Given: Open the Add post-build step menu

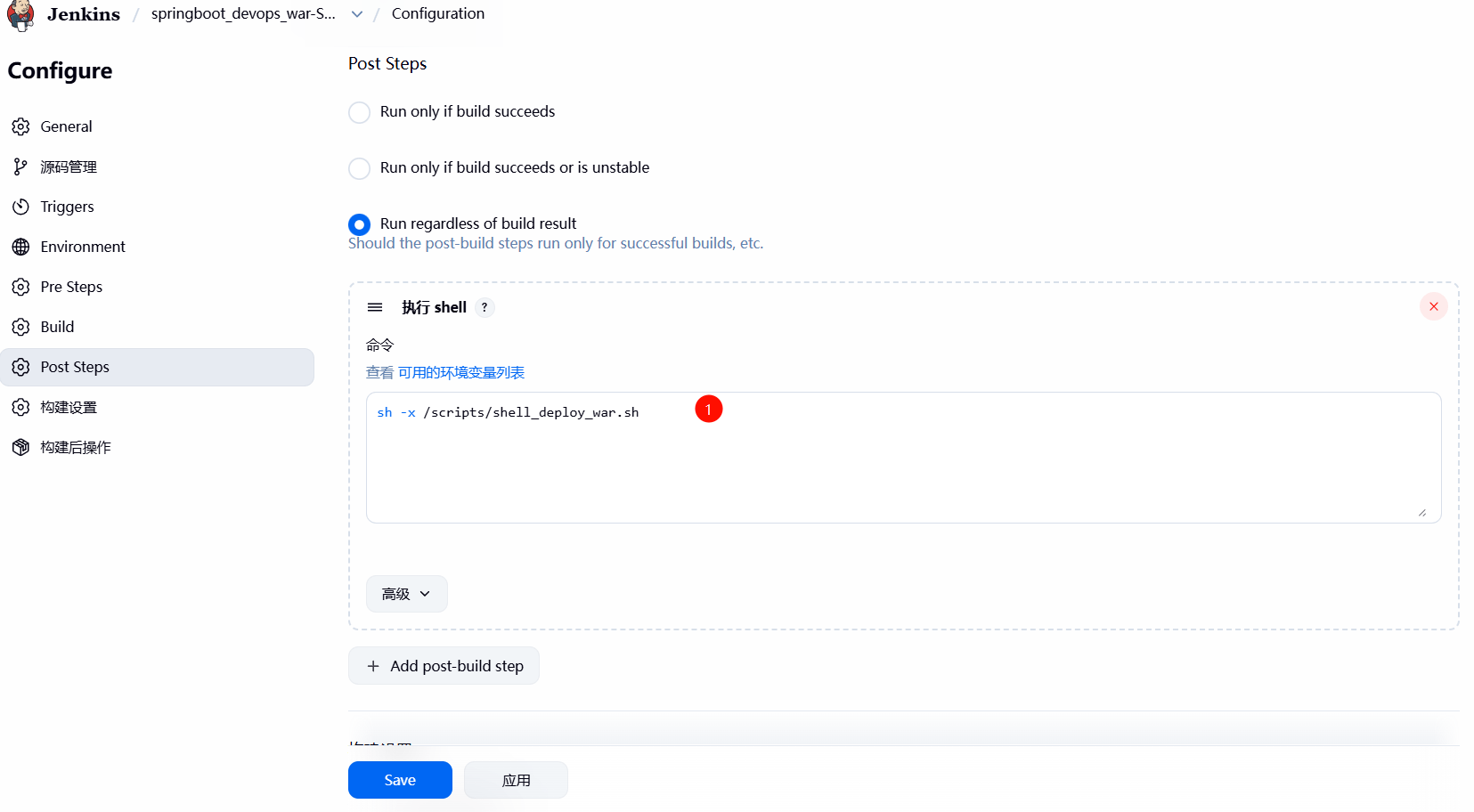Looking at the screenshot, I should pos(444,666).
